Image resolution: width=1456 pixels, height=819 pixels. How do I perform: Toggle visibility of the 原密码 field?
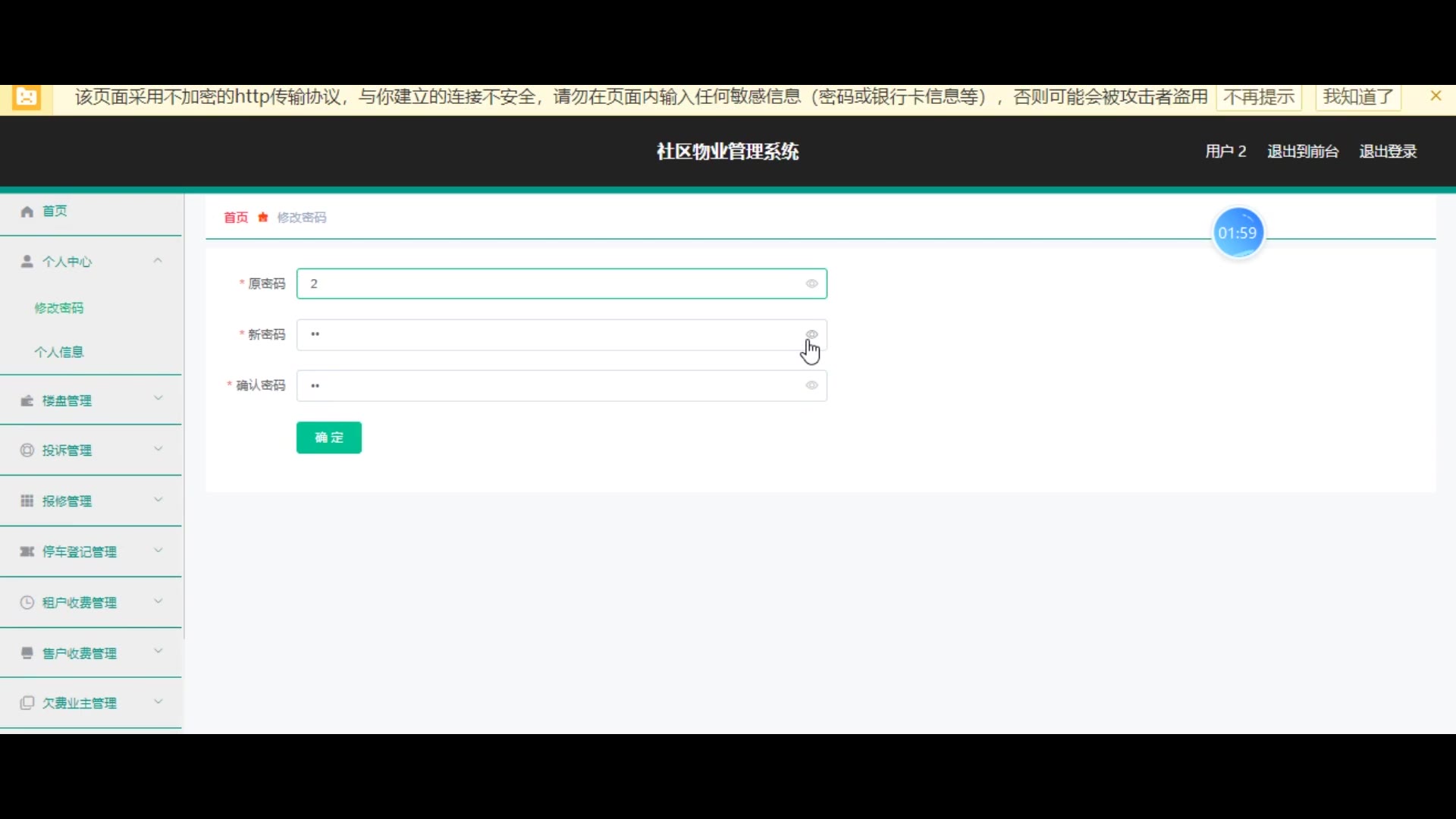811,284
